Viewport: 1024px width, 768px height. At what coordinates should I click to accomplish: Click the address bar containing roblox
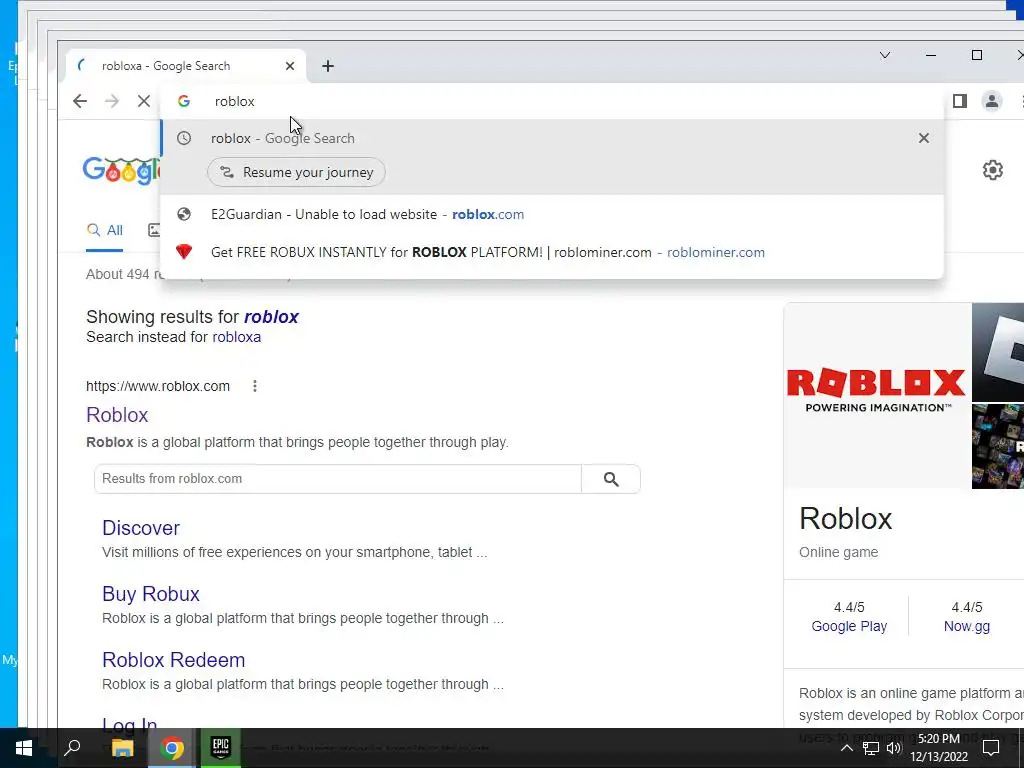tap(552, 101)
